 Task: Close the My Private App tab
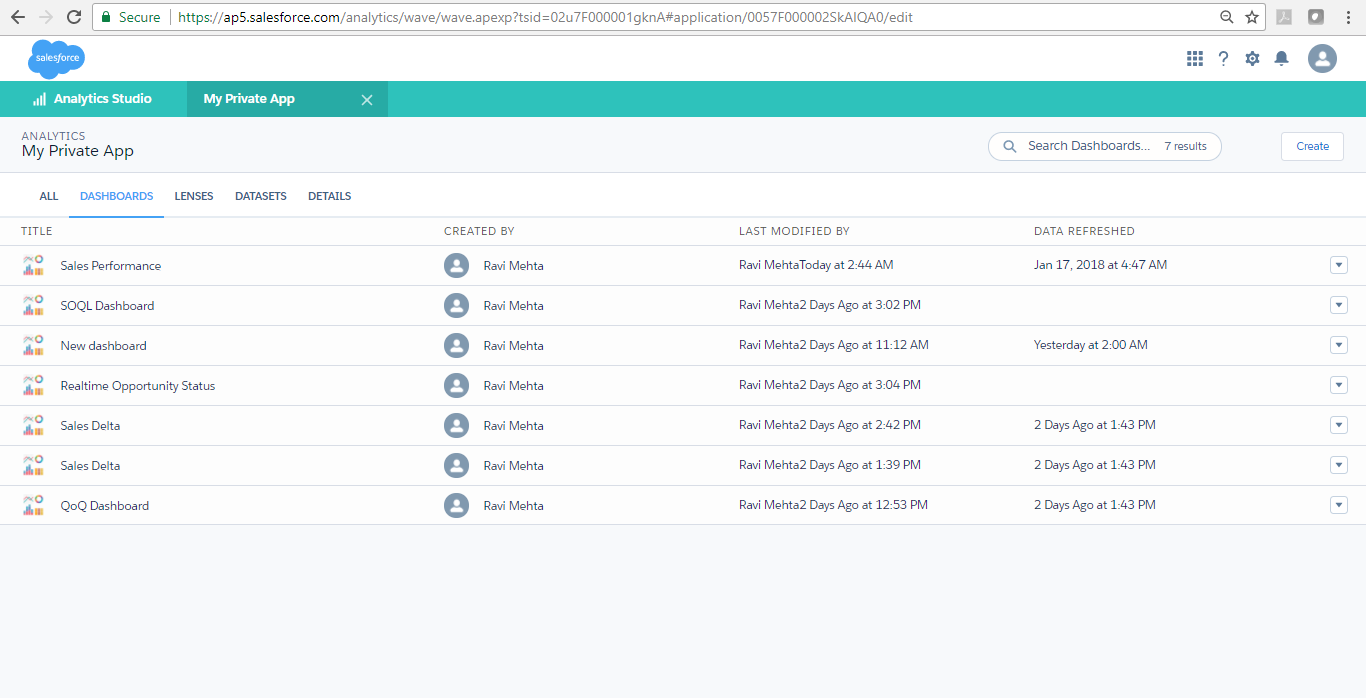click(x=367, y=99)
